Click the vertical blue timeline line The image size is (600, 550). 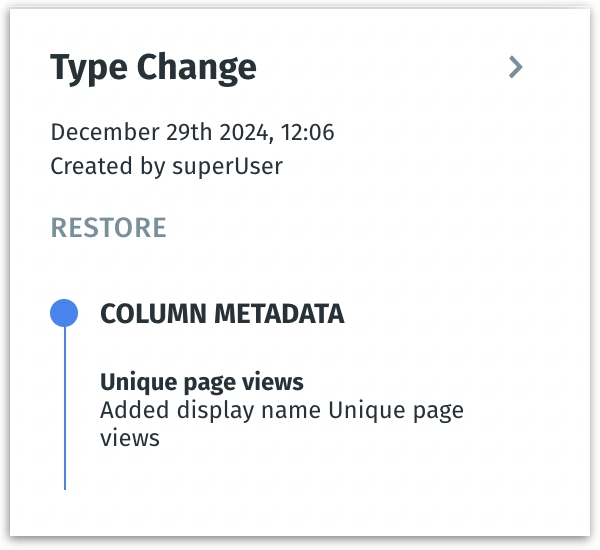click(x=65, y=410)
